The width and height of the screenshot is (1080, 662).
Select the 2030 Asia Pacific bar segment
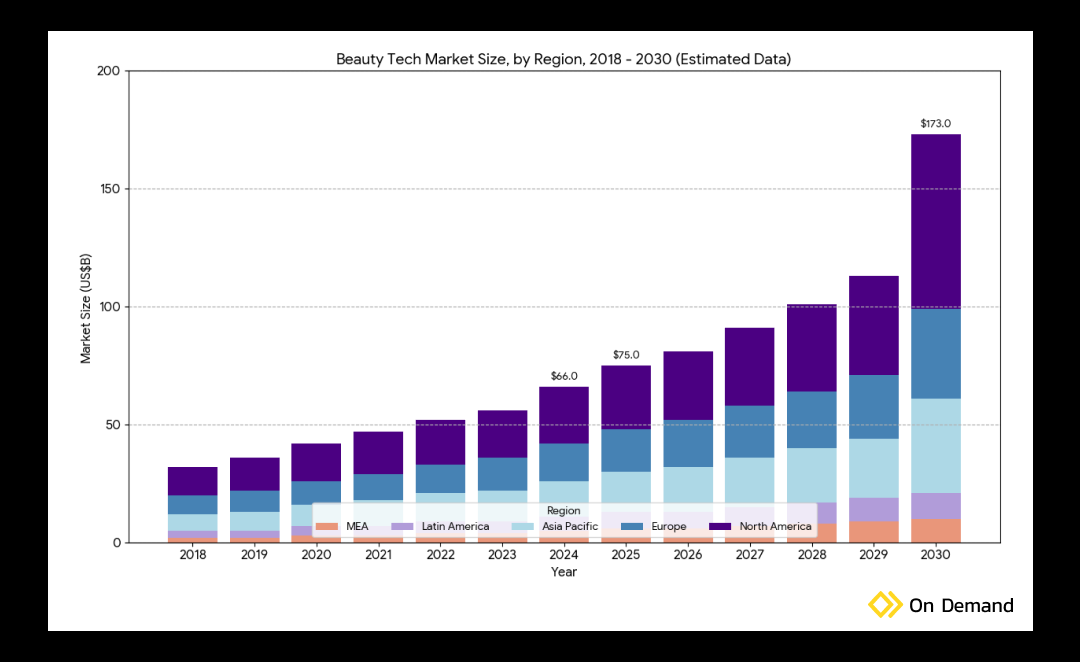point(935,445)
